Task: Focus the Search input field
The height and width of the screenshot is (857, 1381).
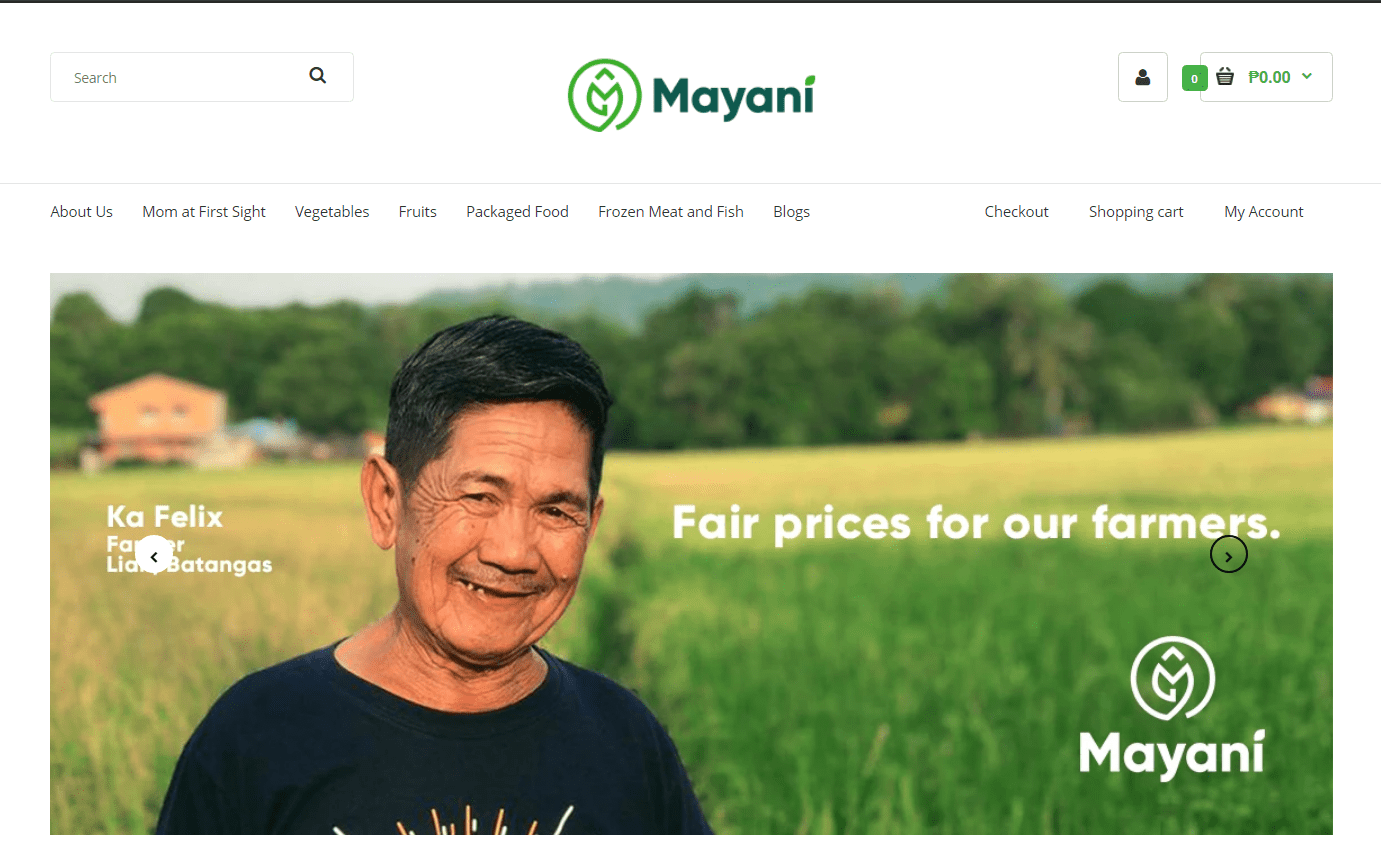Action: tap(185, 77)
